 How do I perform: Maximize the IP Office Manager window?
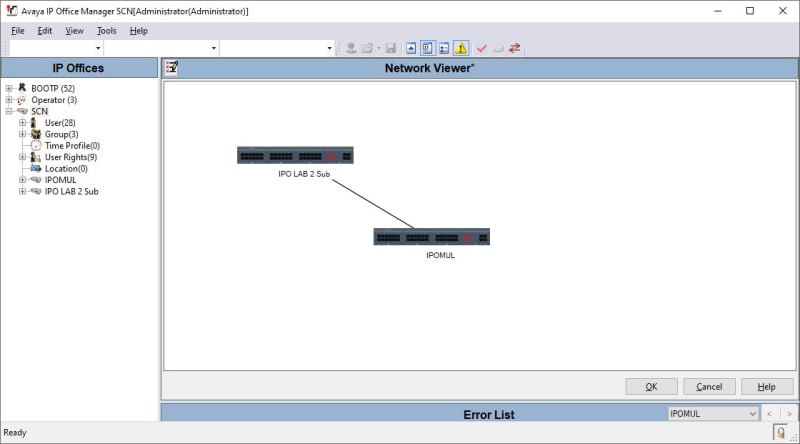click(x=750, y=11)
